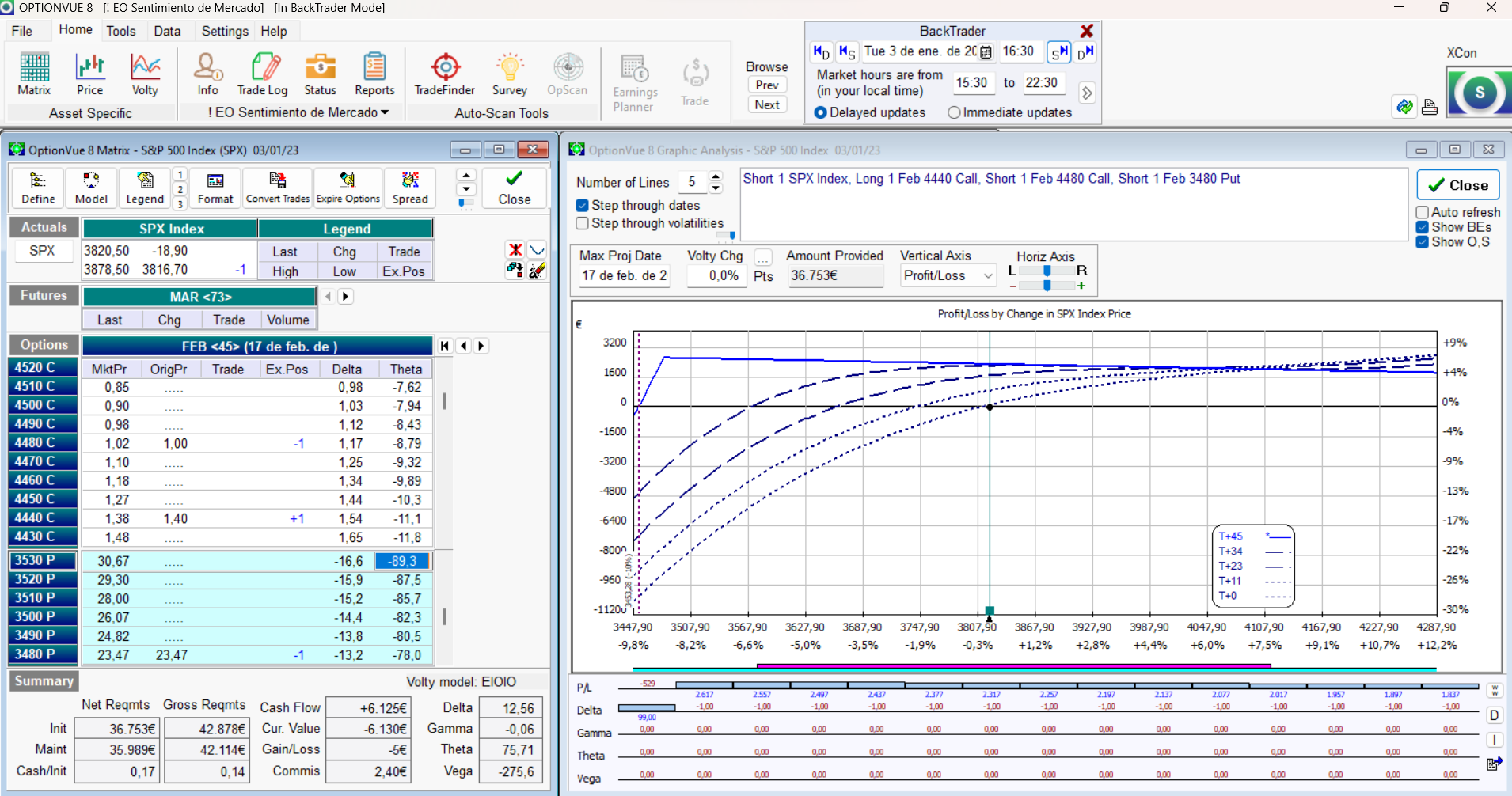This screenshot has width=1512, height=796.
Task: Toggle the Show BEs checkbox
Action: click(1423, 227)
